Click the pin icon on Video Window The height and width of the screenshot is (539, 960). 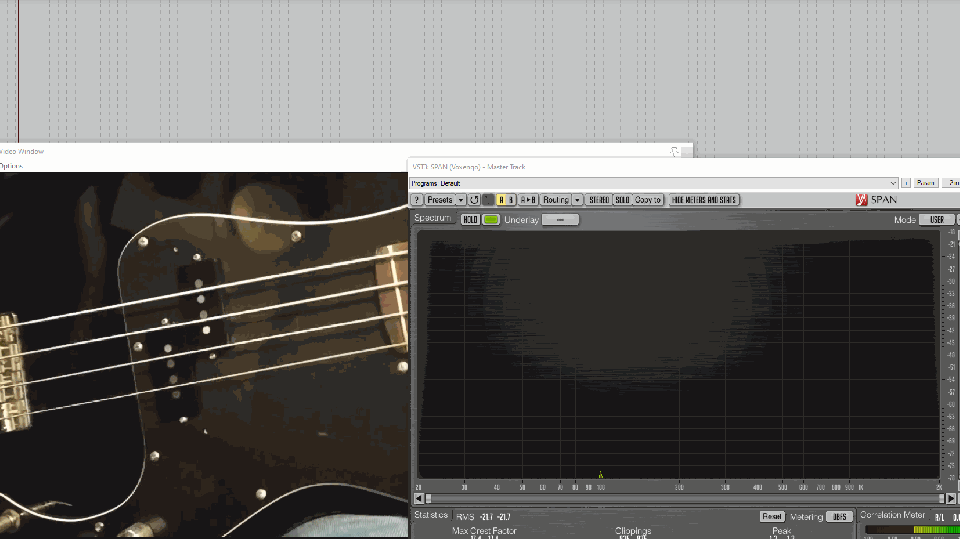[x=675, y=151]
